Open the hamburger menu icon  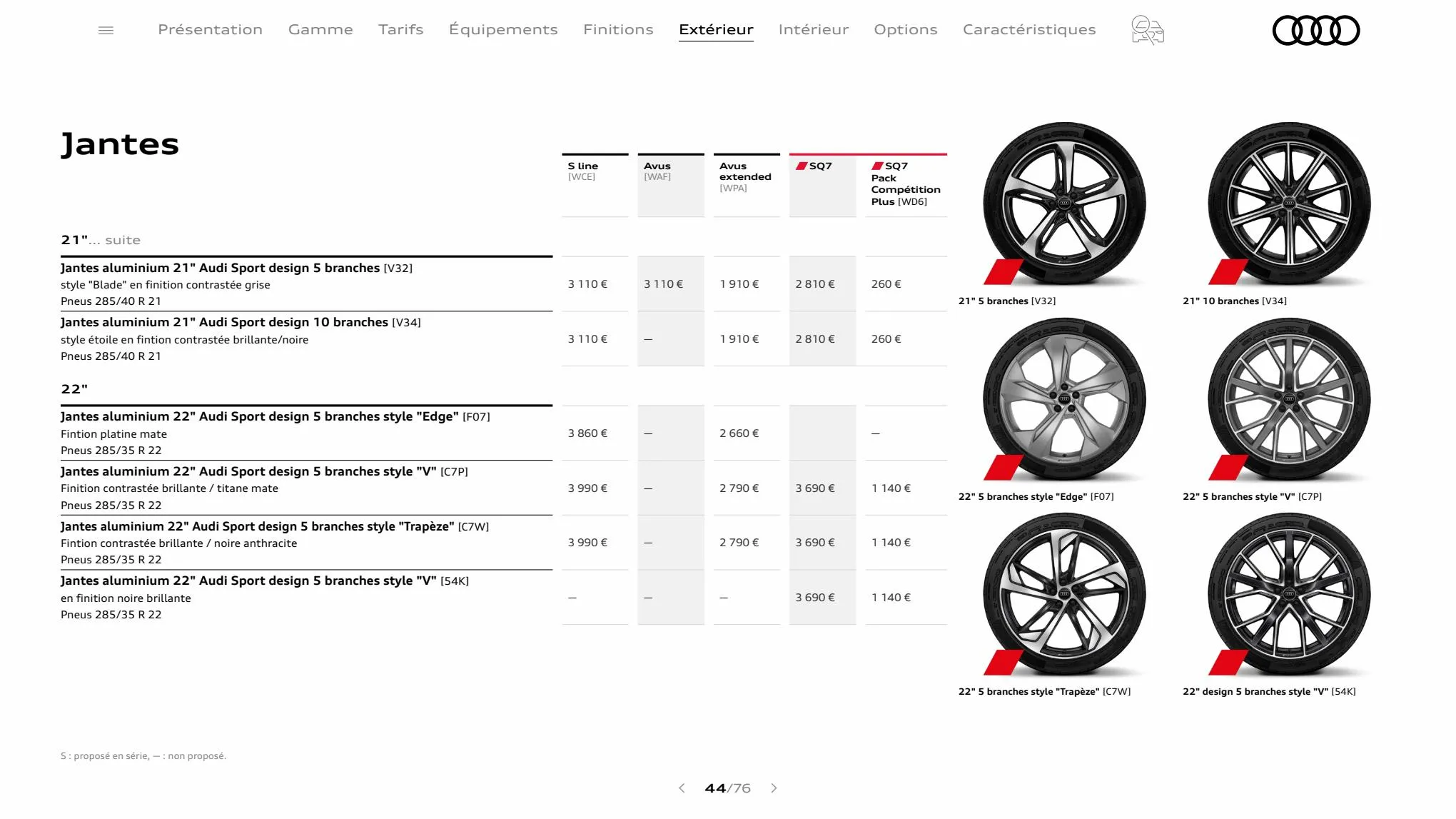[106, 30]
